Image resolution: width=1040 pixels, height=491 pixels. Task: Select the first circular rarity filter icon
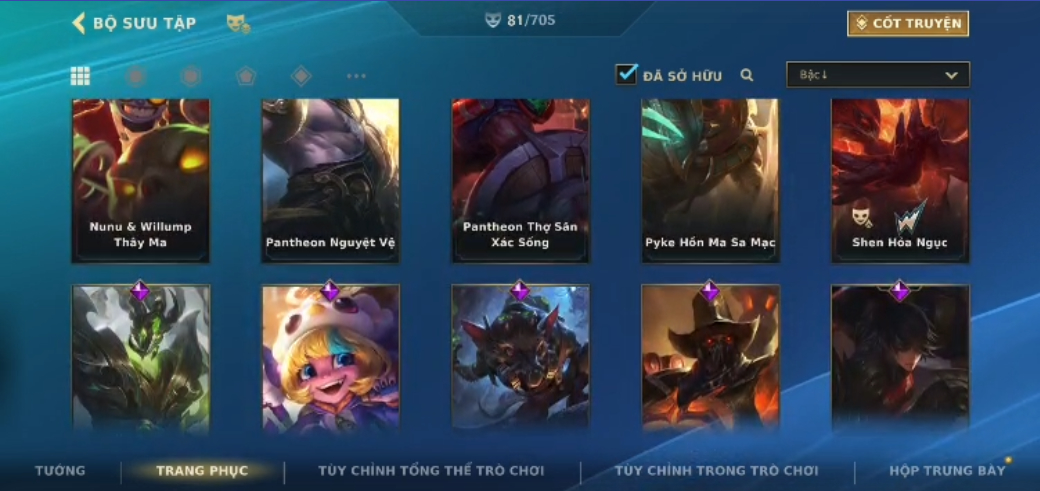click(135, 76)
